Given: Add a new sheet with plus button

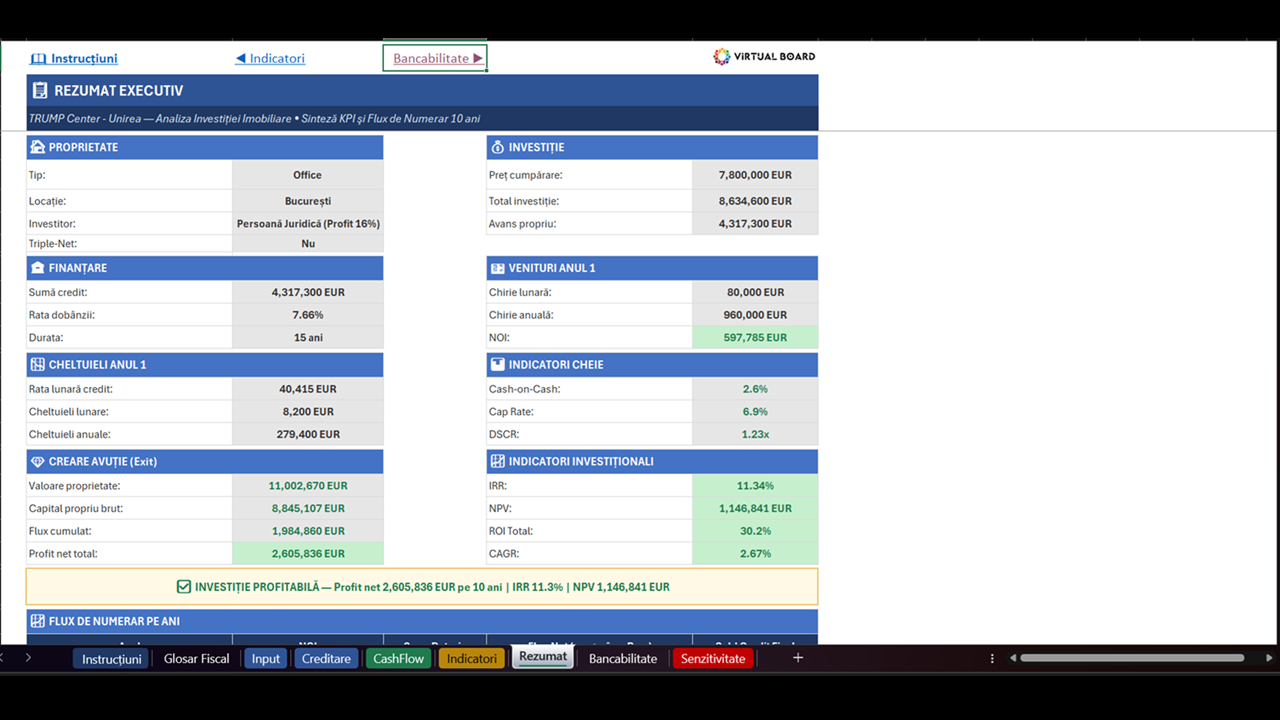Looking at the screenshot, I should 798,658.
